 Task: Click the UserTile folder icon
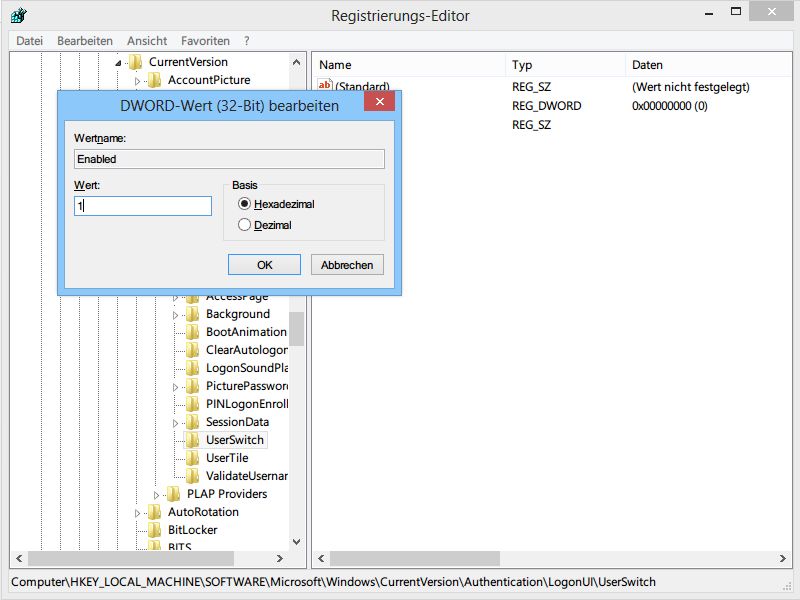[193, 458]
